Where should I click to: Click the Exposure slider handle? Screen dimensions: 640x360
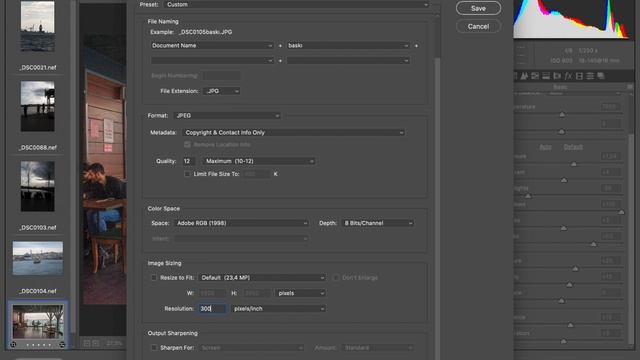point(574,164)
